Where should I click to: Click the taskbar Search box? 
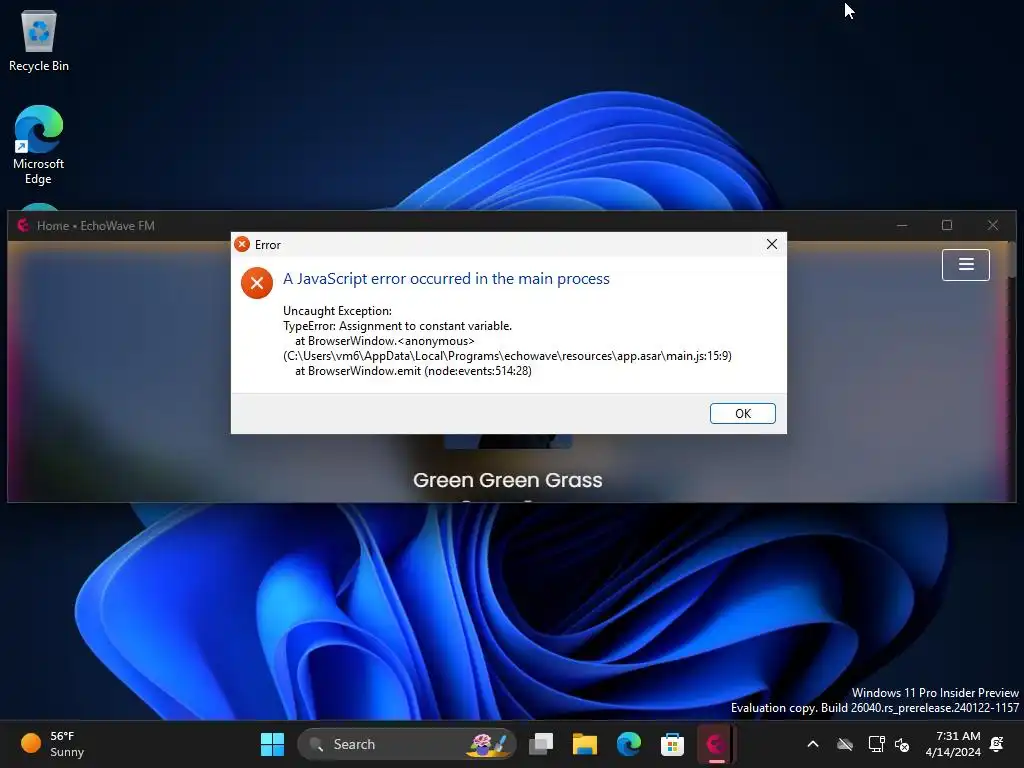pos(406,744)
